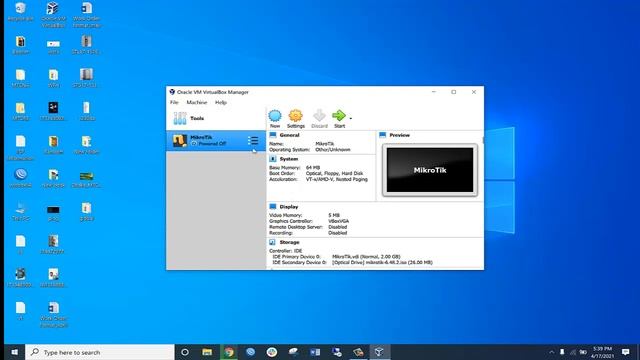Click the Display section screen icon
This screenshot has height=360, width=640.
(273, 207)
